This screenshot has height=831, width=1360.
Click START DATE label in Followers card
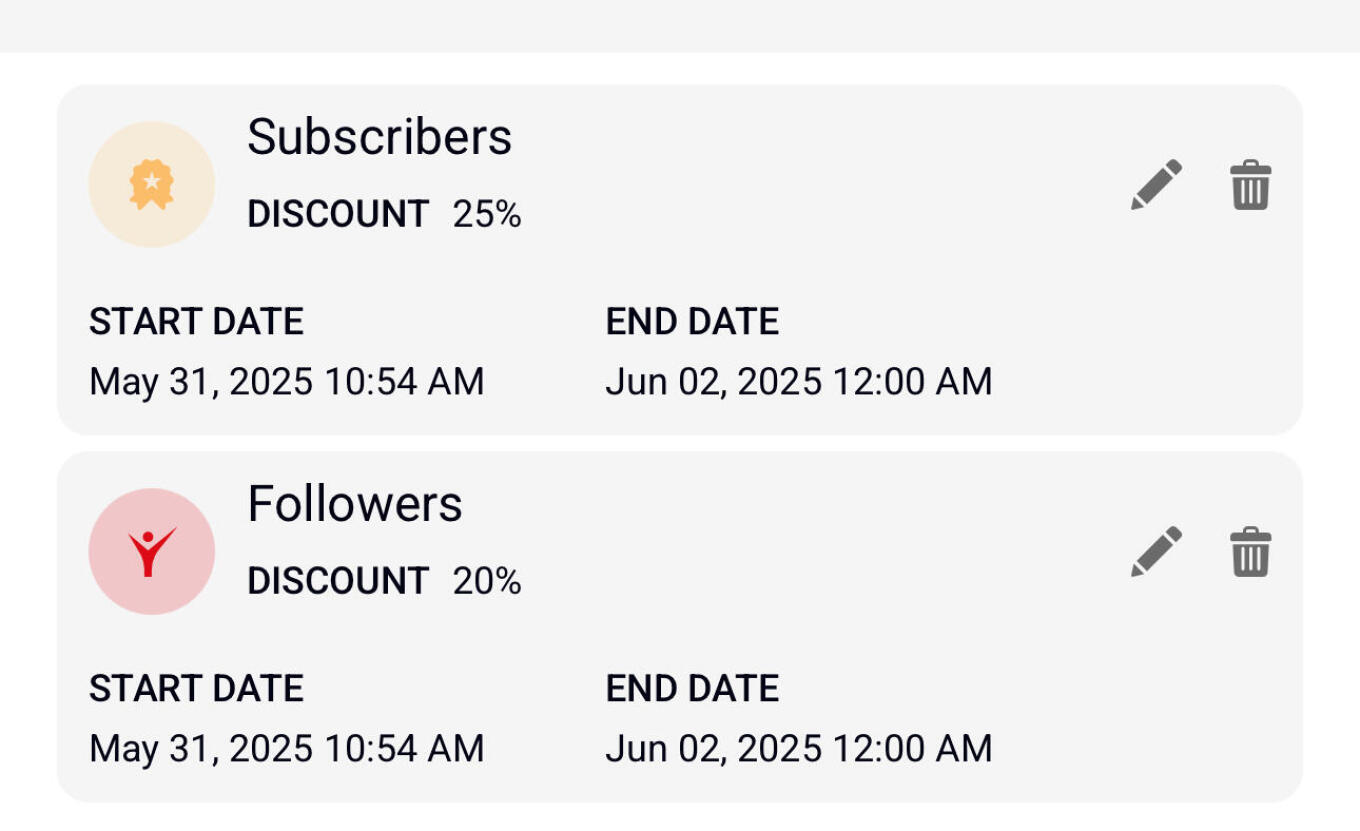coord(196,689)
